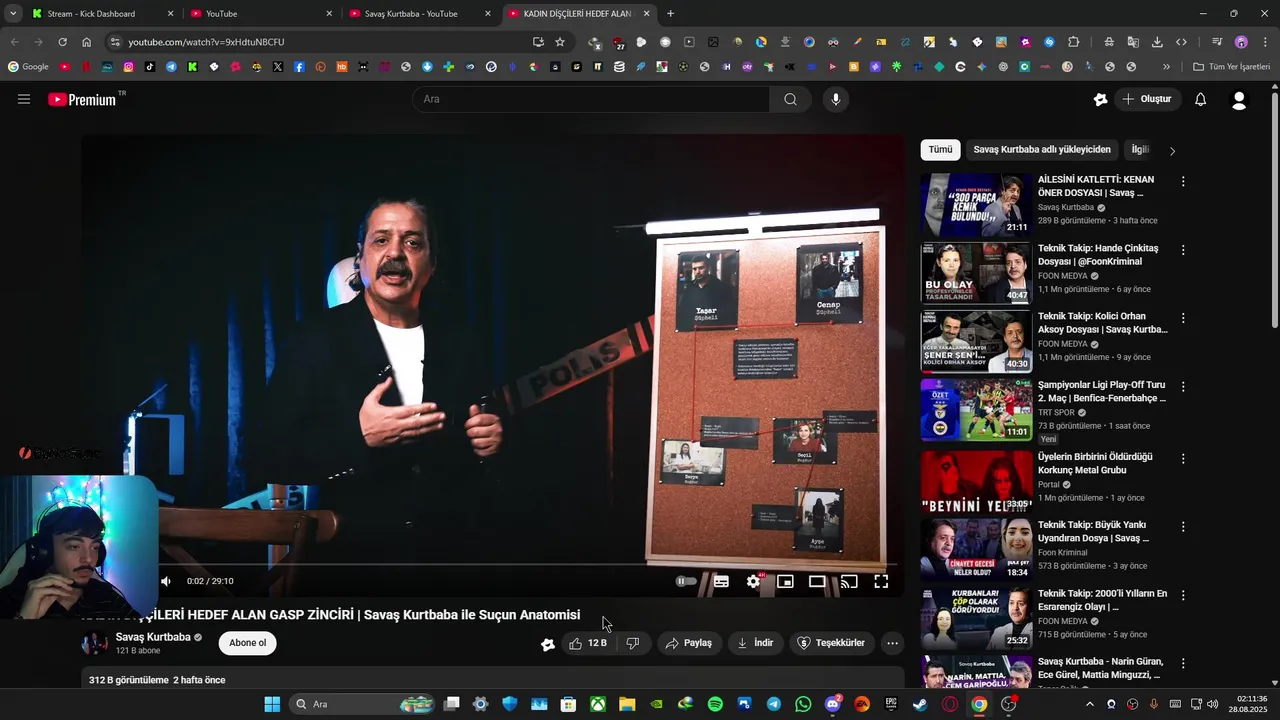This screenshot has width=1280, height=720.
Task: Like the video (12 B)
Action: click(x=589, y=643)
